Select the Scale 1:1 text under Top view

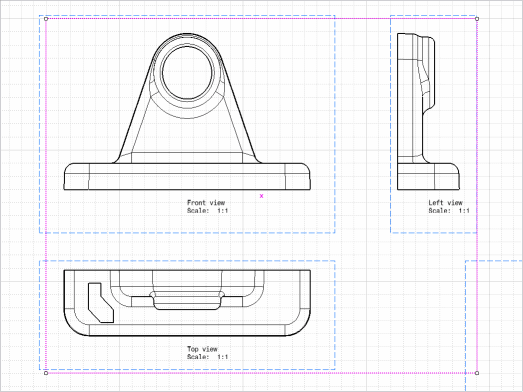click(207, 357)
